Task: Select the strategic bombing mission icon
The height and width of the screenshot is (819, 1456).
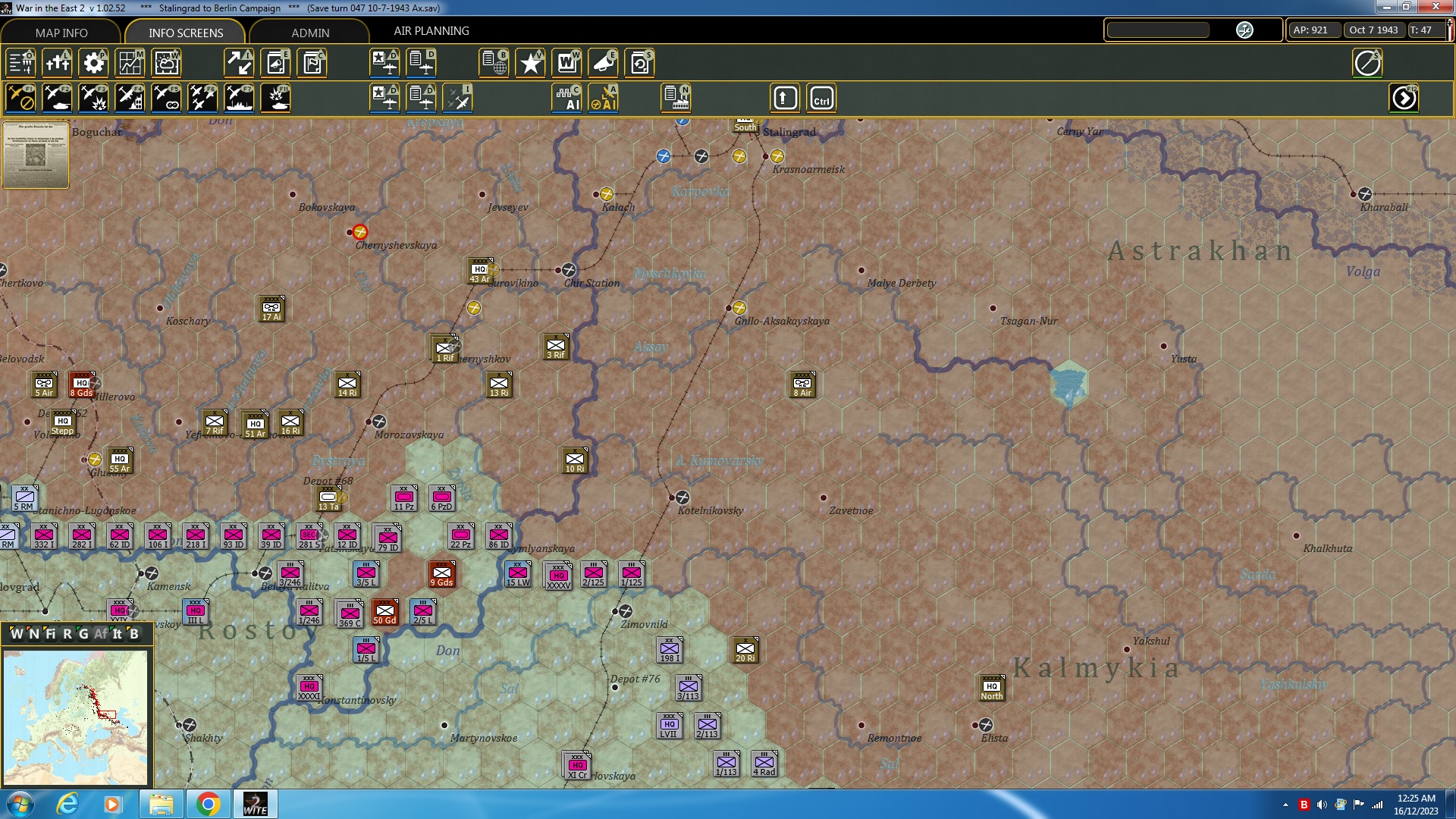Action: point(130,98)
